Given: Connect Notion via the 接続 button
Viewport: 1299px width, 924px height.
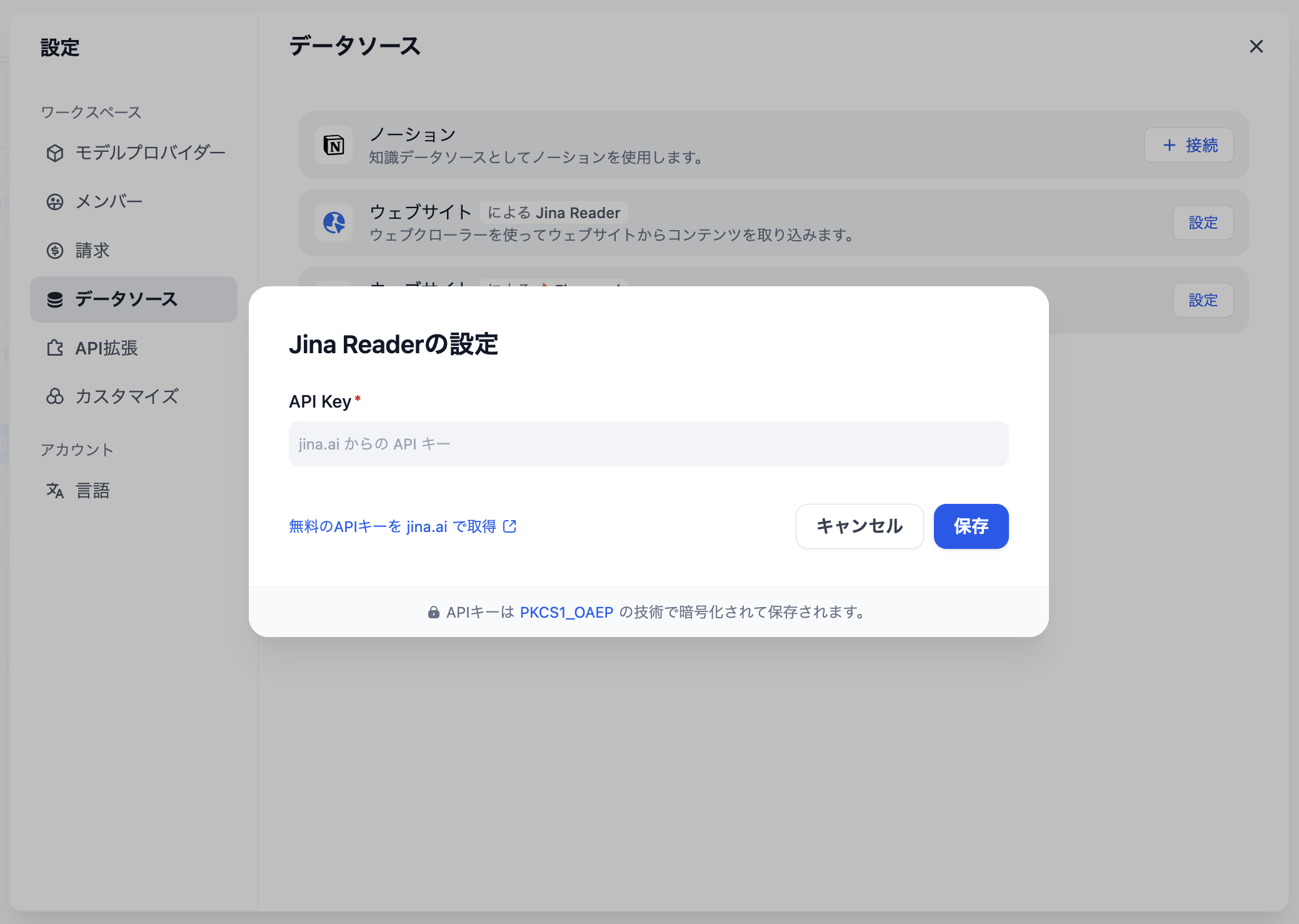Looking at the screenshot, I should pos(1188,145).
